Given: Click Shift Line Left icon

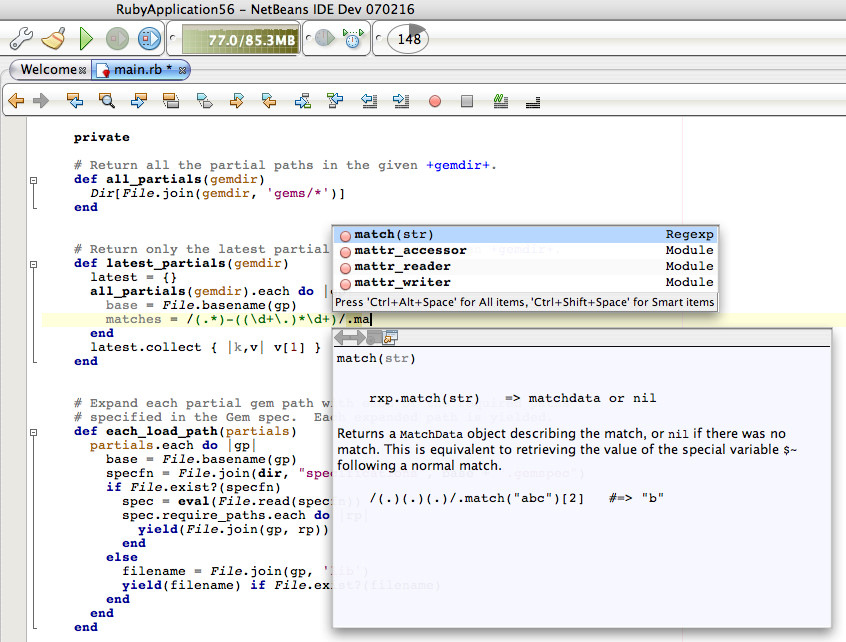Looking at the screenshot, I should point(369,100).
